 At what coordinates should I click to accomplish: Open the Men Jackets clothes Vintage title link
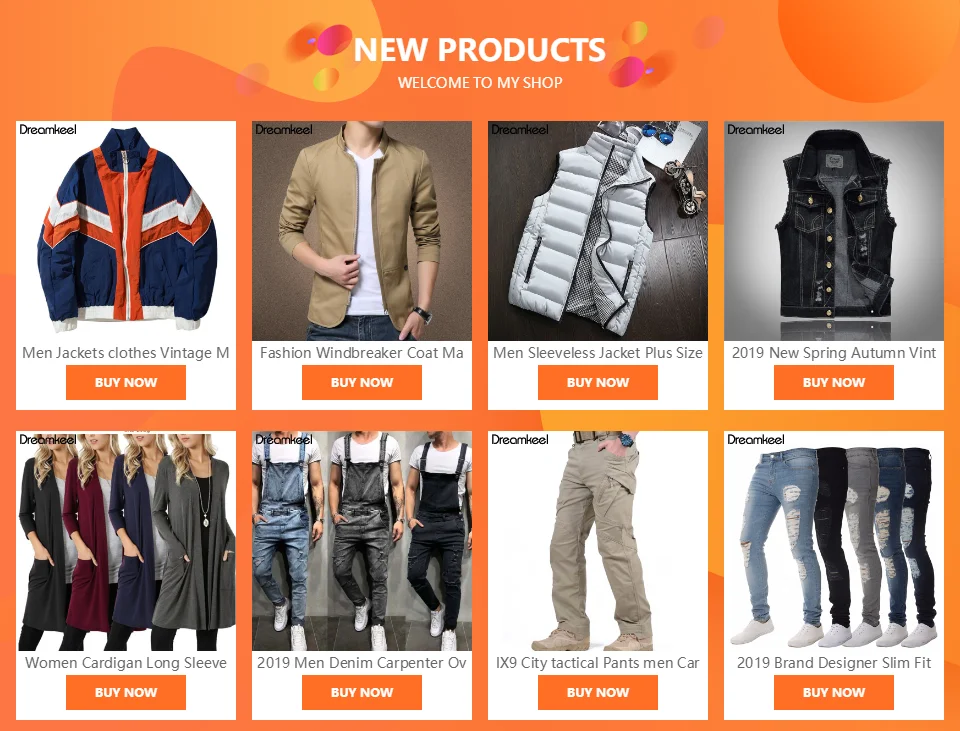coord(126,353)
